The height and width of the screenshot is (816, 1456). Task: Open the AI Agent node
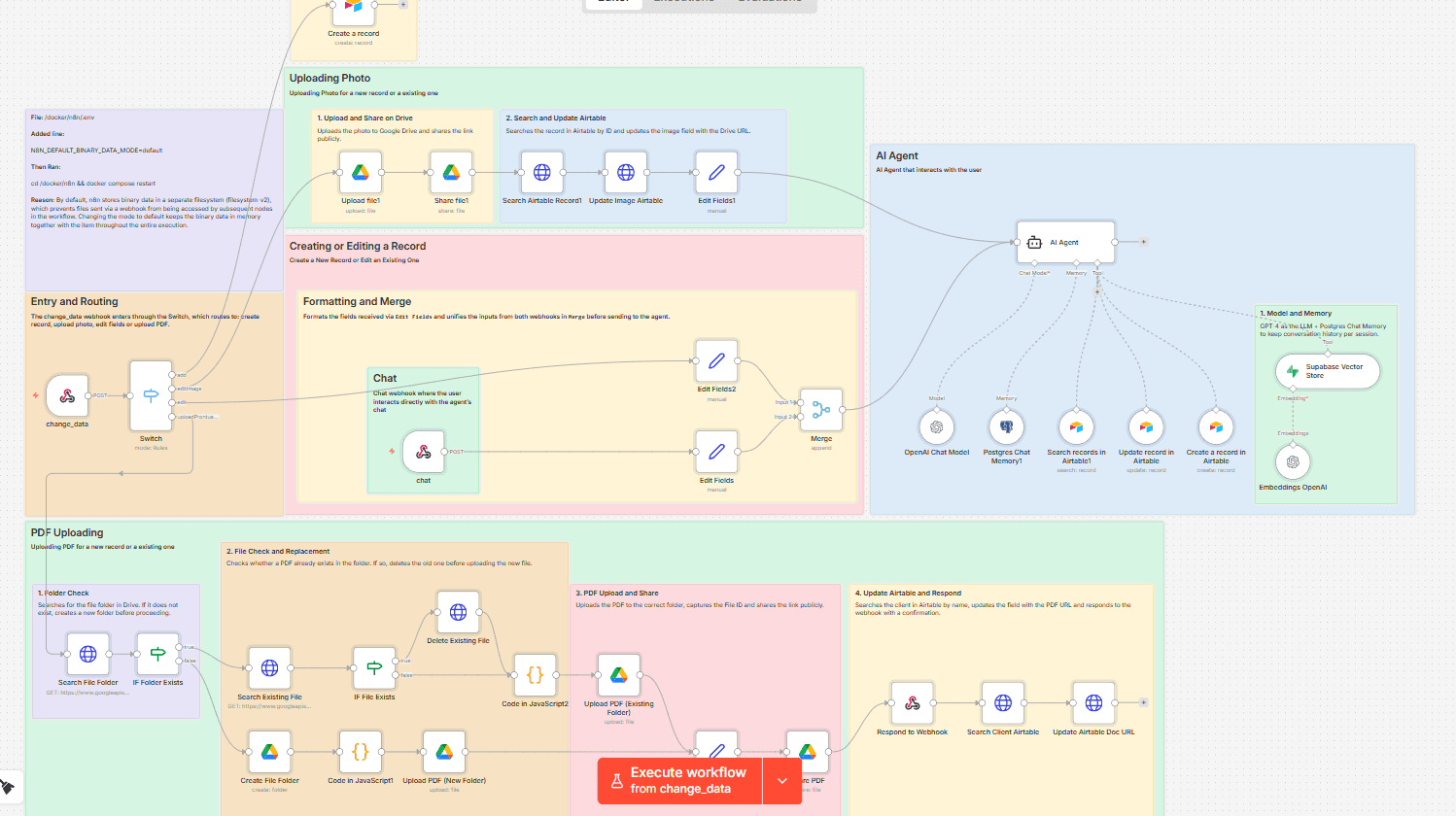click(x=1065, y=242)
